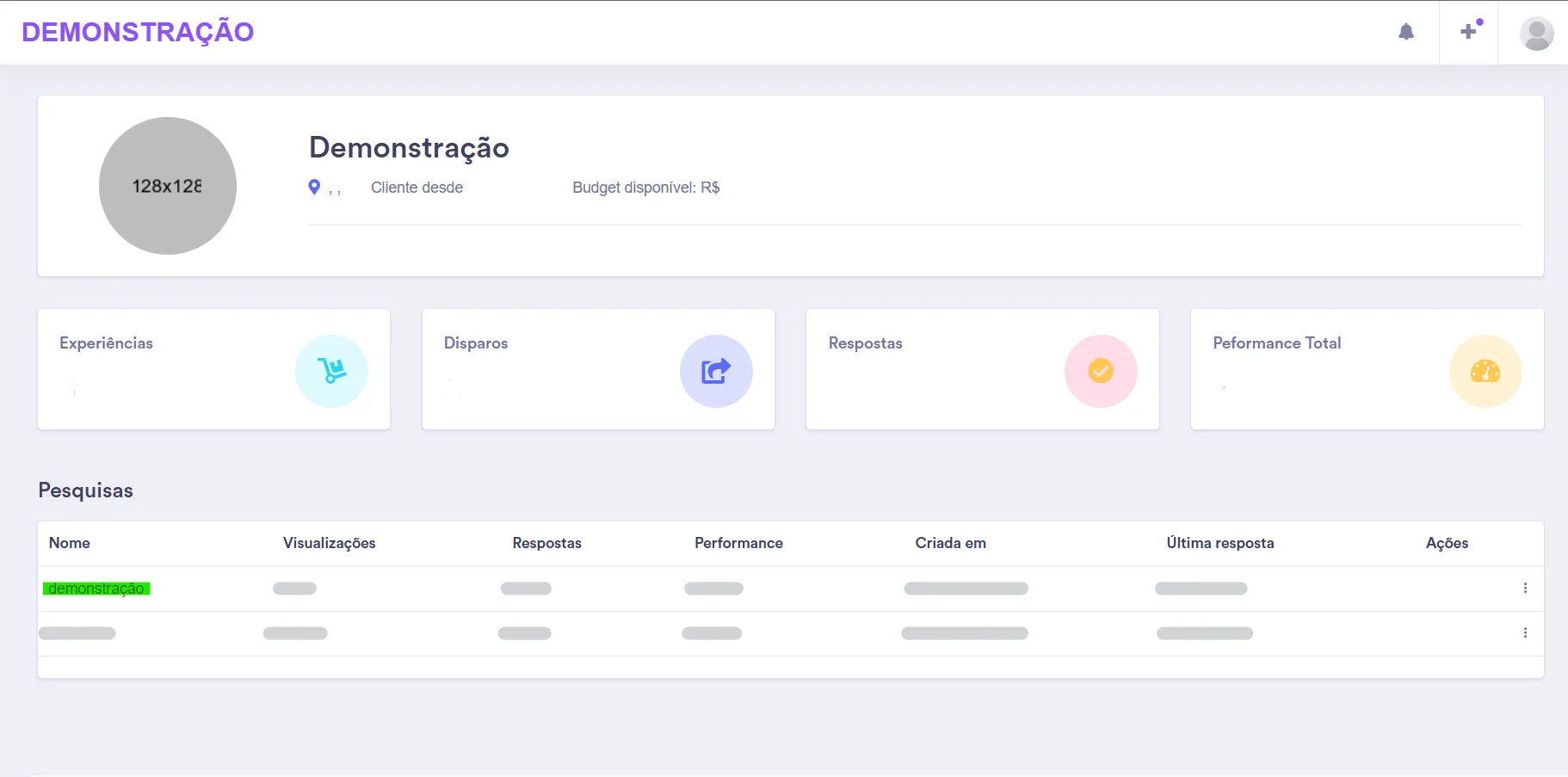Open actions menu for second survey row
This screenshot has width=1568, height=777.
coord(1525,632)
